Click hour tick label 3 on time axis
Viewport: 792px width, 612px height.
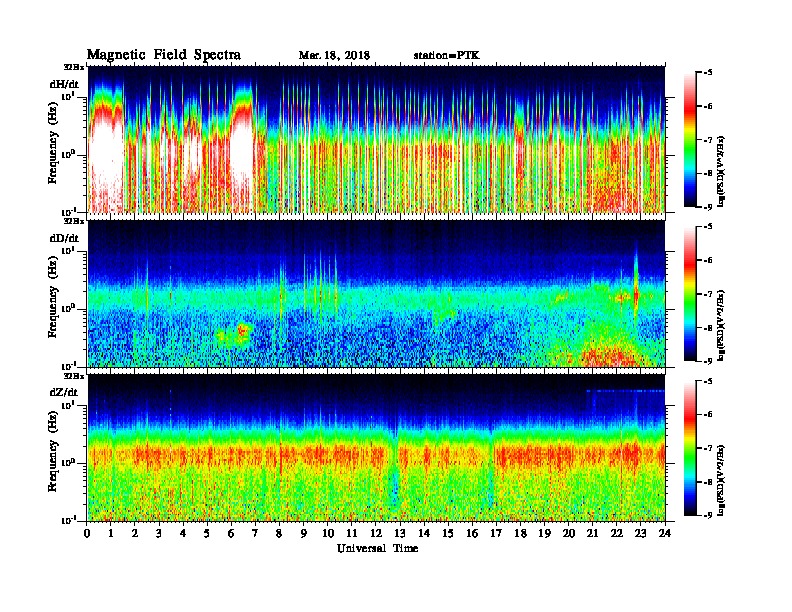(159, 533)
